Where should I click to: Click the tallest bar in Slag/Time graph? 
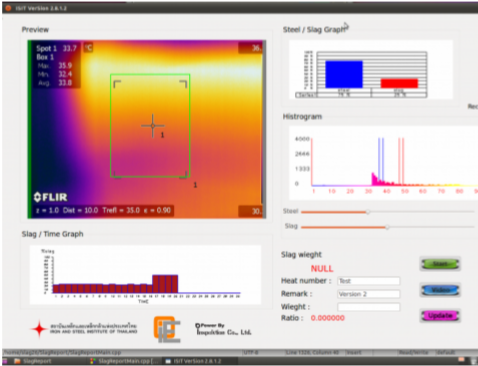165,284
